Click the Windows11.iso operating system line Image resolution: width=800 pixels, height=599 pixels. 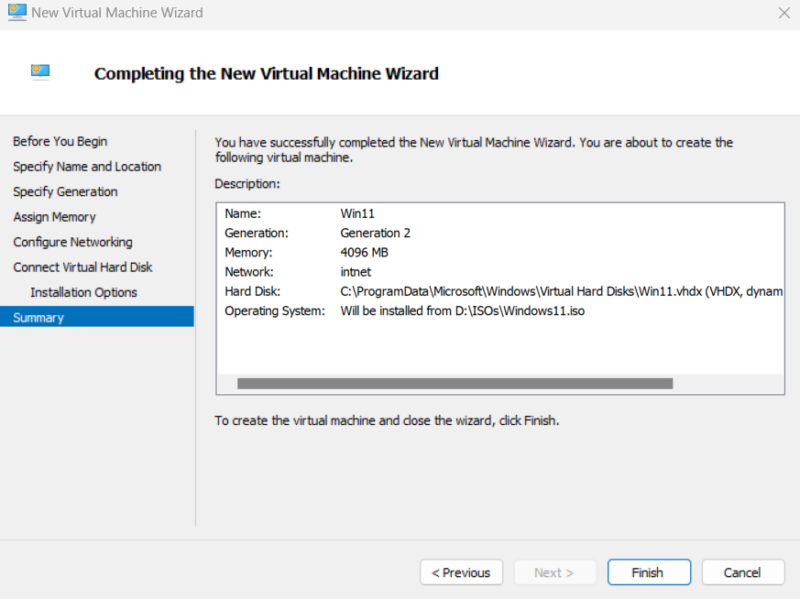(x=462, y=311)
